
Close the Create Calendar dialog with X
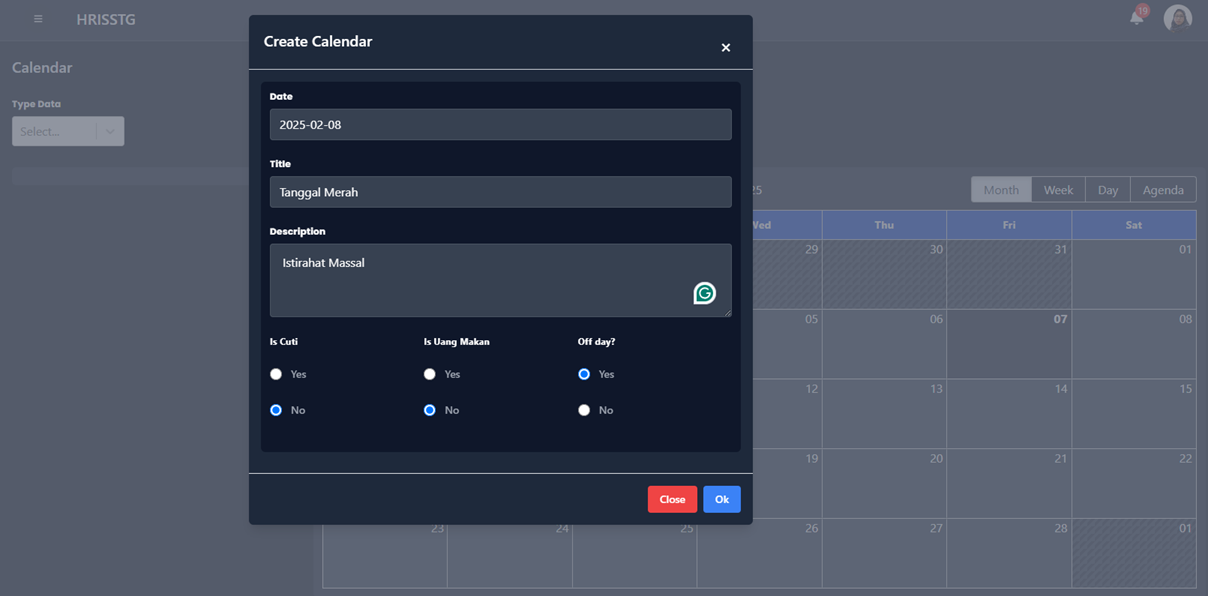click(726, 48)
